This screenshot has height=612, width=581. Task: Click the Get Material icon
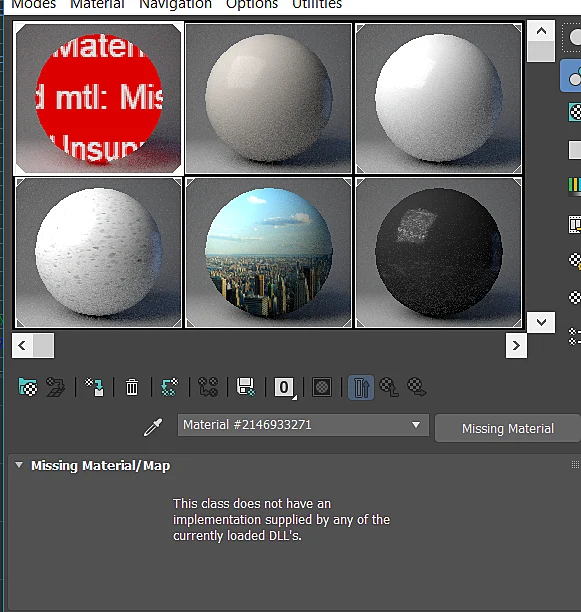[28, 387]
